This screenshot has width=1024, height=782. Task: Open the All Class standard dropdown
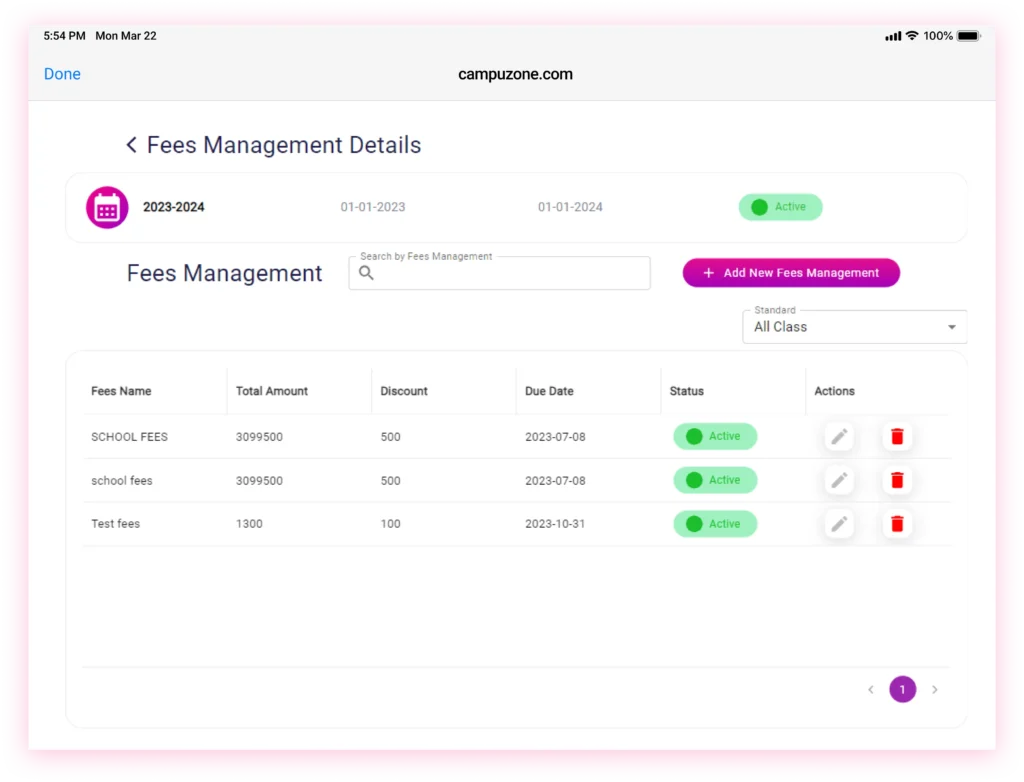(x=854, y=326)
